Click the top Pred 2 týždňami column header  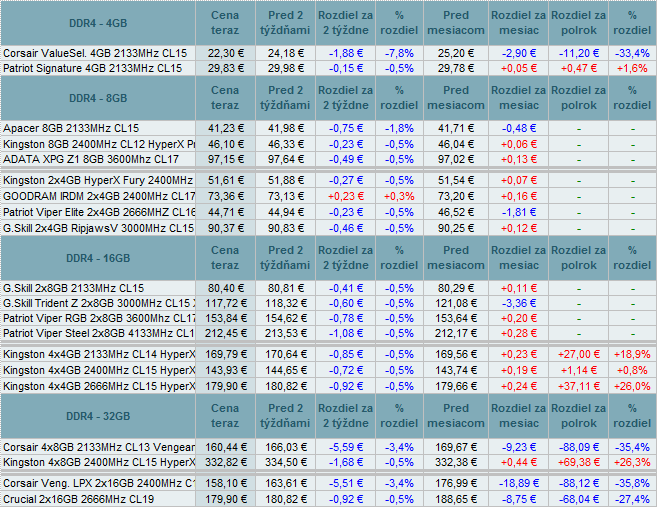point(285,23)
